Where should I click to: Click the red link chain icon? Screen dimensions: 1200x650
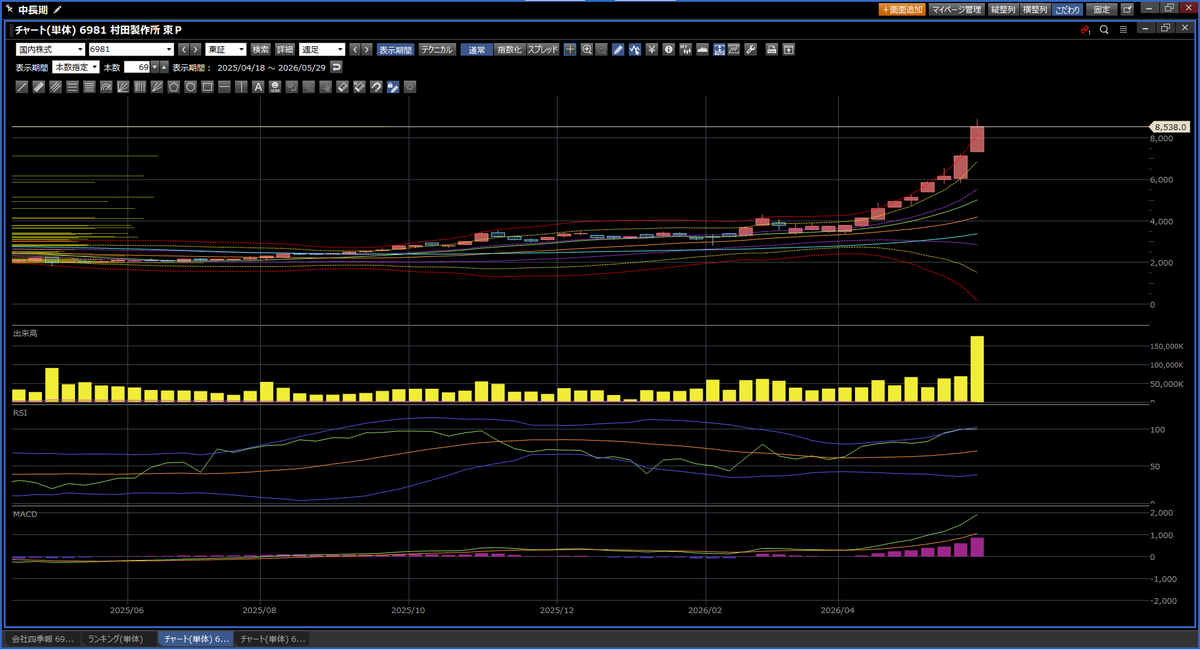(x=1085, y=30)
